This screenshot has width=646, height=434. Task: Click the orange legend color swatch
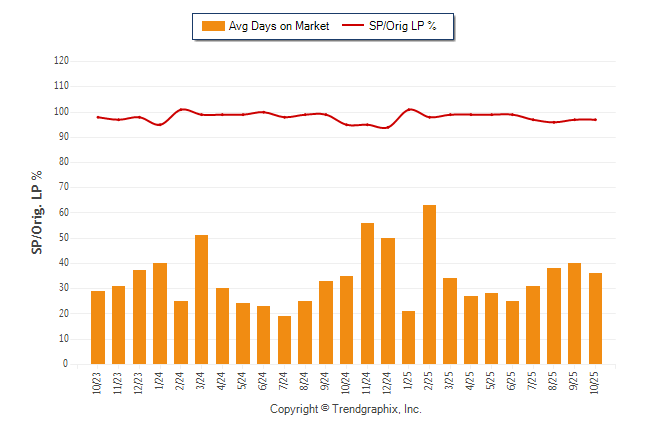pos(213,26)
